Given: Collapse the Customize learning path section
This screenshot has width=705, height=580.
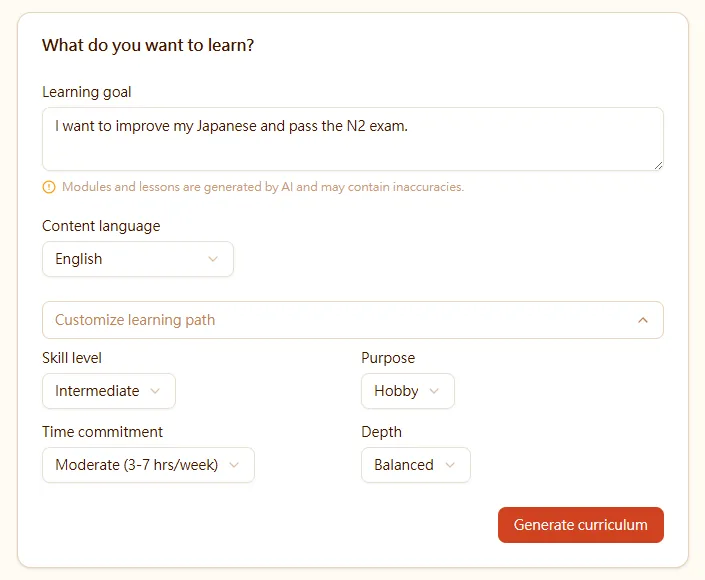Looking at the screenshot, I should point(352,320).
